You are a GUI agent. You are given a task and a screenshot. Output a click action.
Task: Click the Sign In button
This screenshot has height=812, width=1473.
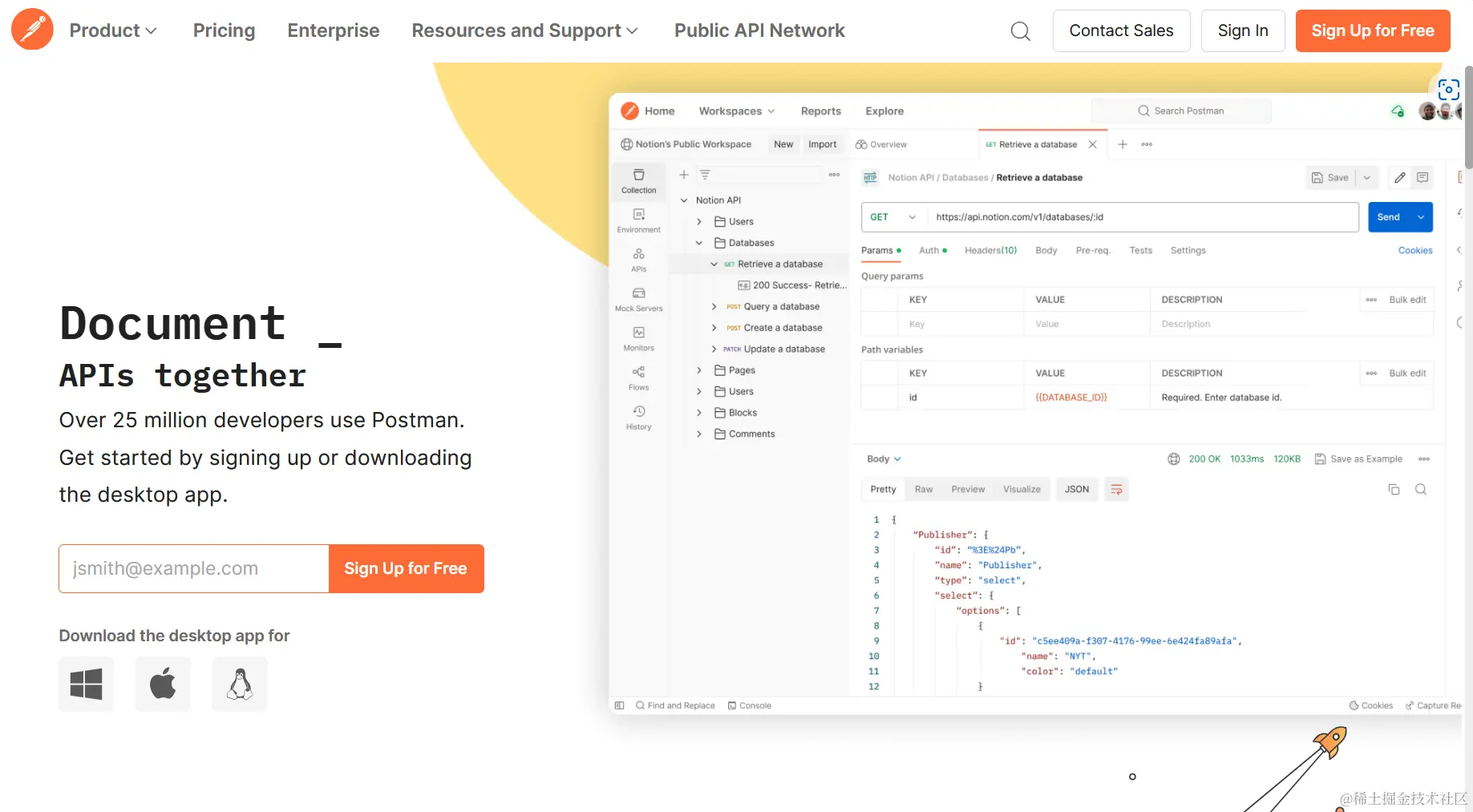1243,30
